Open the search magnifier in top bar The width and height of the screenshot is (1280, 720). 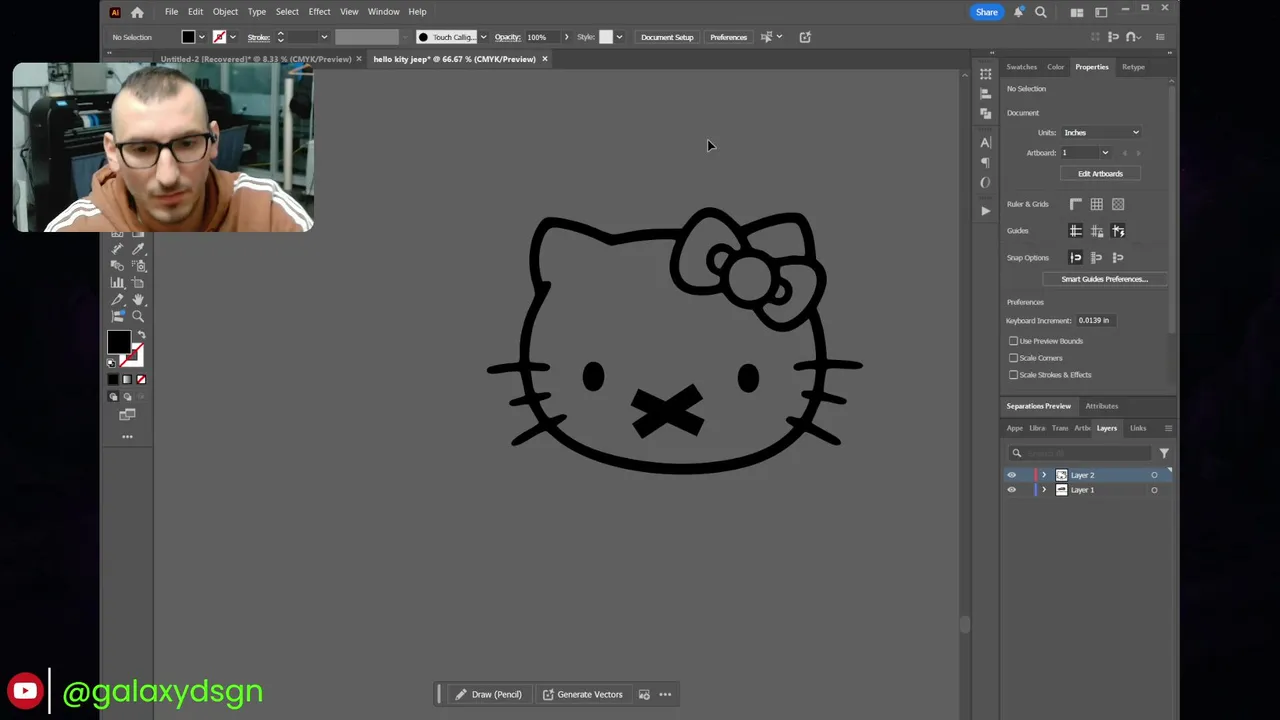click(x=1041, y=12)
